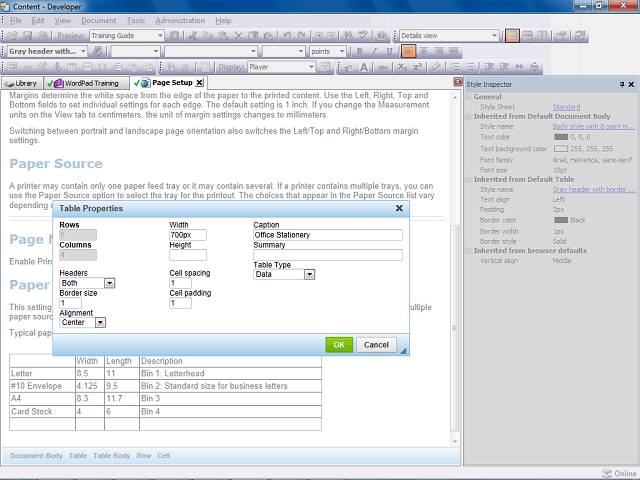The width and height of the screenshot is (640, 480).
Task: Click the block quote icon
Action: tap(519, 67)
